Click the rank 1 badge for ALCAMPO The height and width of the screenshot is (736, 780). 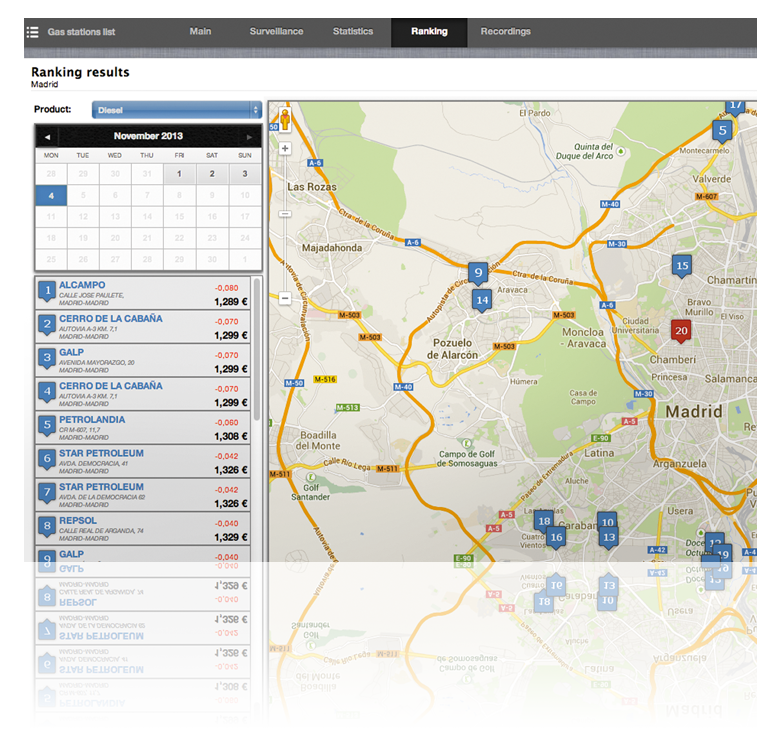47,291
